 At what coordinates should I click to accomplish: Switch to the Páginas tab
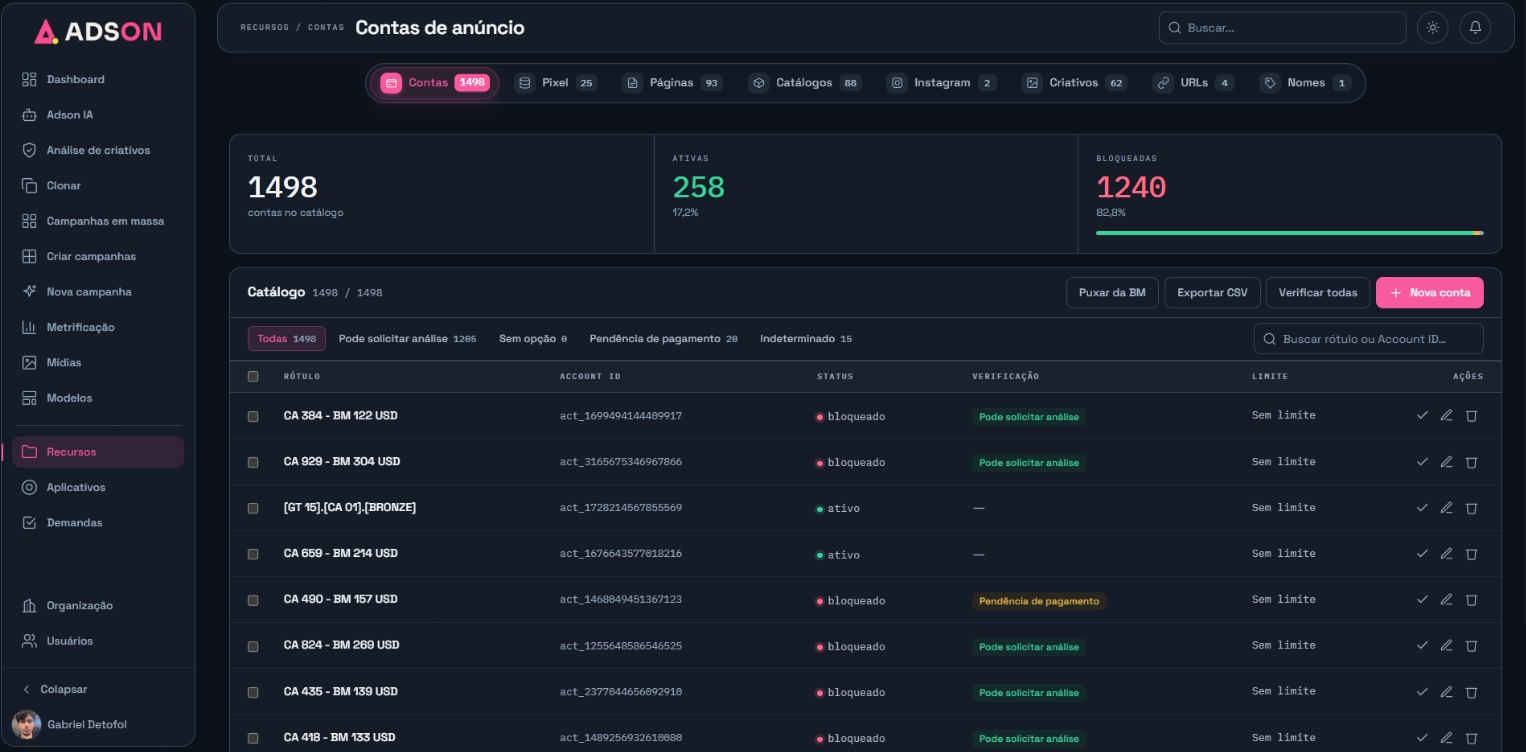pos(671,83)
